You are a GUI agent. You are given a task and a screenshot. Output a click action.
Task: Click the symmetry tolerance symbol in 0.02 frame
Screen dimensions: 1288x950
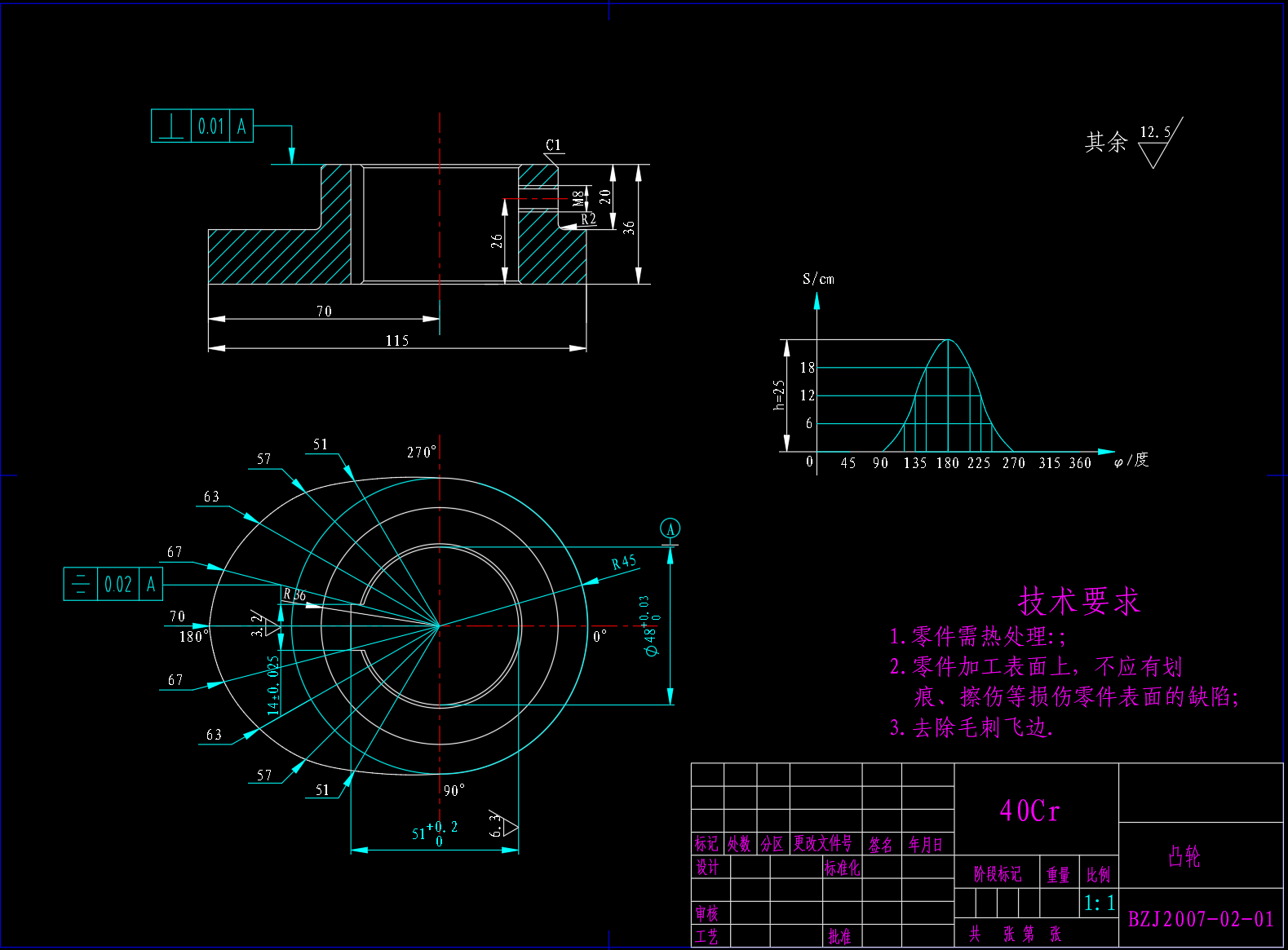tap(80, 584)
